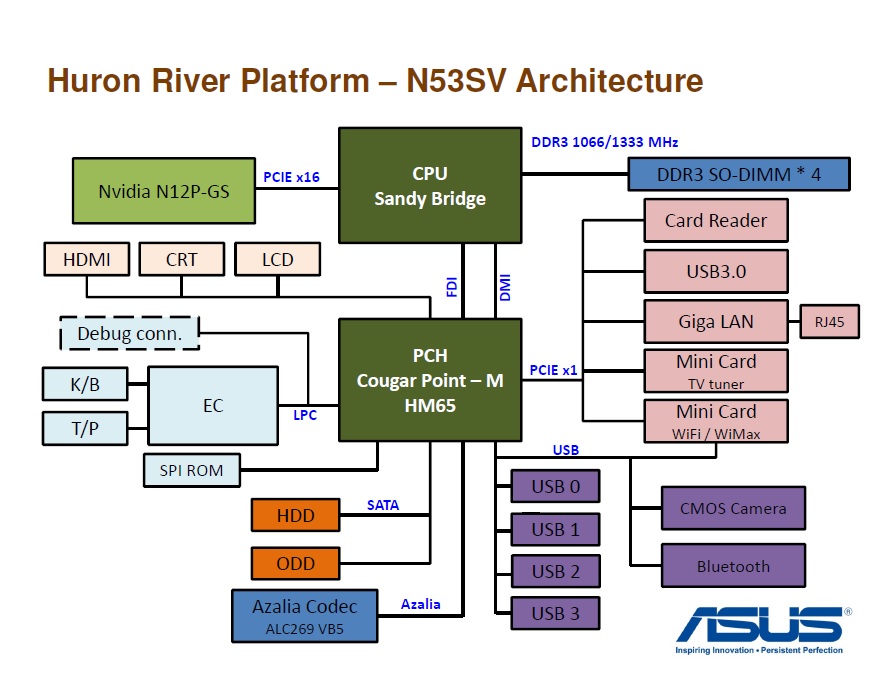892x696 pixels.
Task: Select the LCD output box
Action: pos(278,260)
